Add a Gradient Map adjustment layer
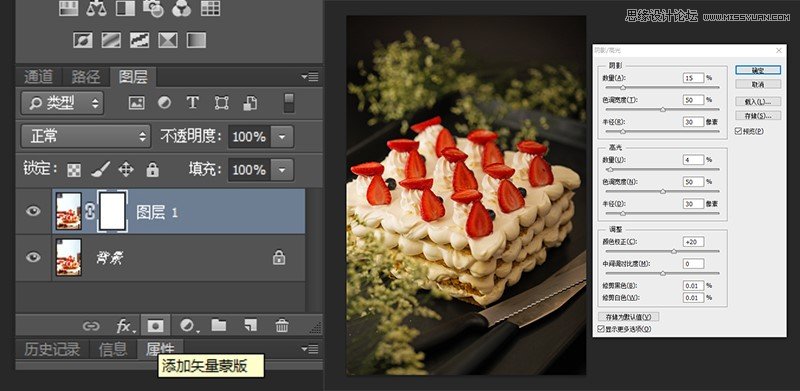The height and width of the screenshot is (391, 800). [x=196, y=40]
